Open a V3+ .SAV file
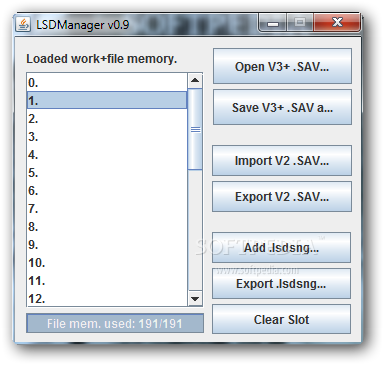 (x=282, y=66)
